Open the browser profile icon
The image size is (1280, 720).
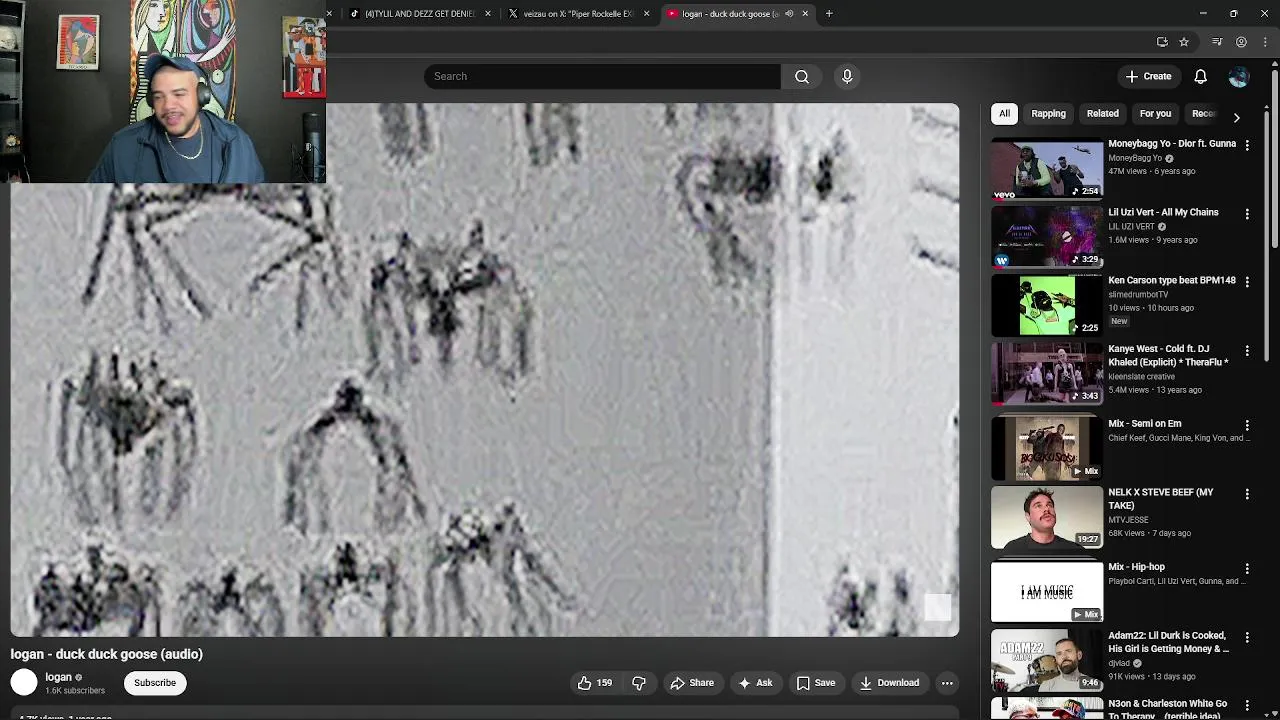coord(1241,42)
